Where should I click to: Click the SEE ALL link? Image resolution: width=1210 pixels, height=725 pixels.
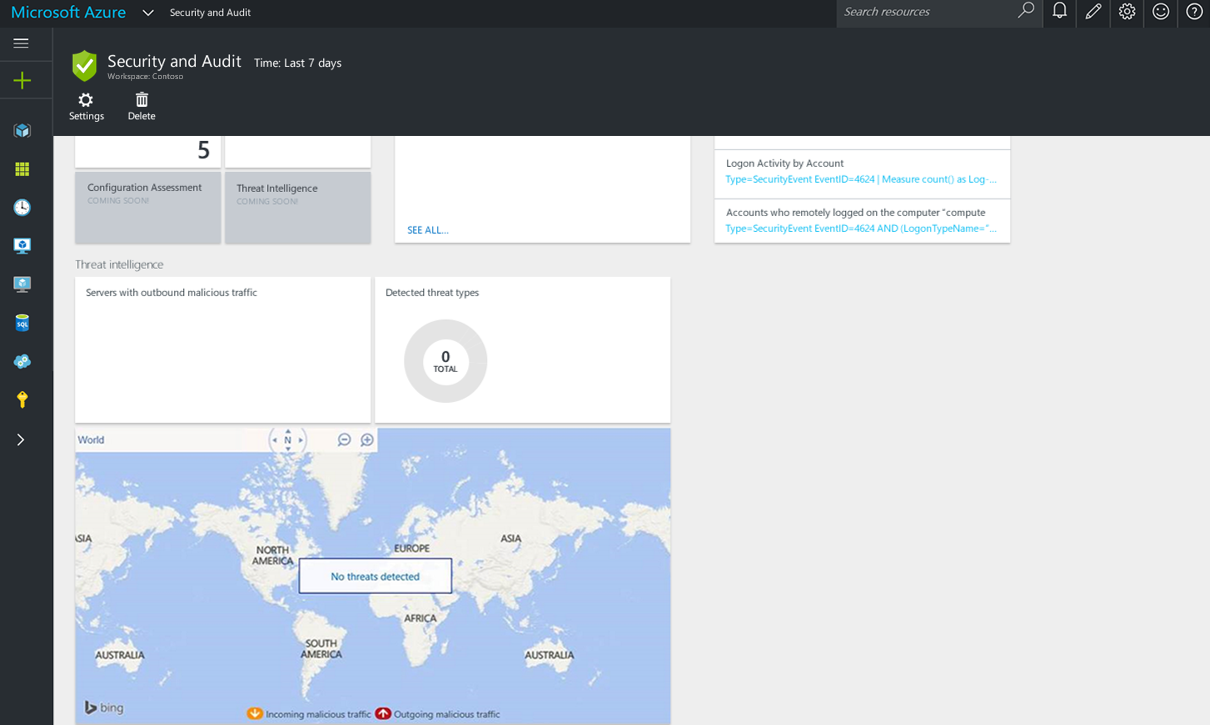[x=427, y=230]
